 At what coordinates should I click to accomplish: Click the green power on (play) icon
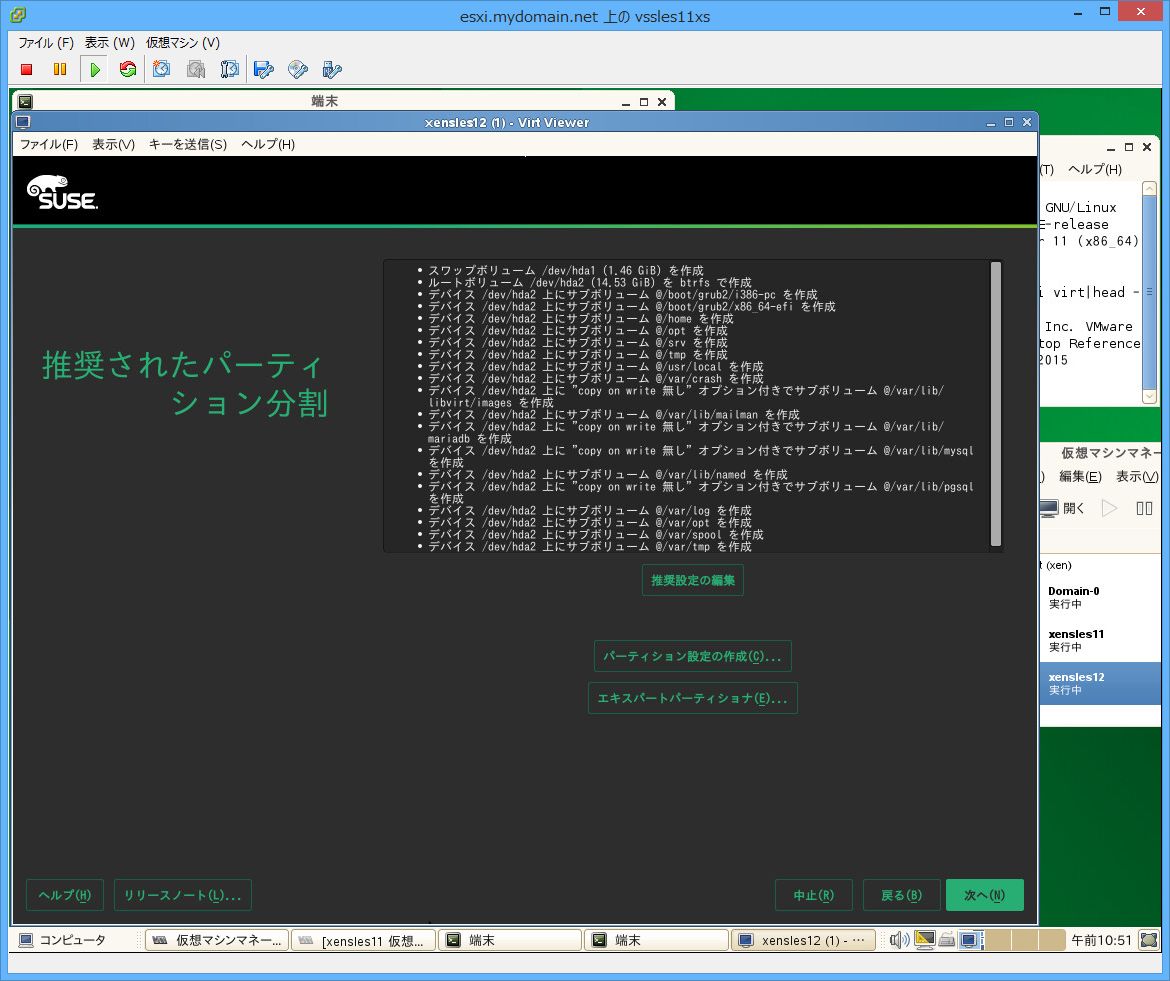click(95, 69)
